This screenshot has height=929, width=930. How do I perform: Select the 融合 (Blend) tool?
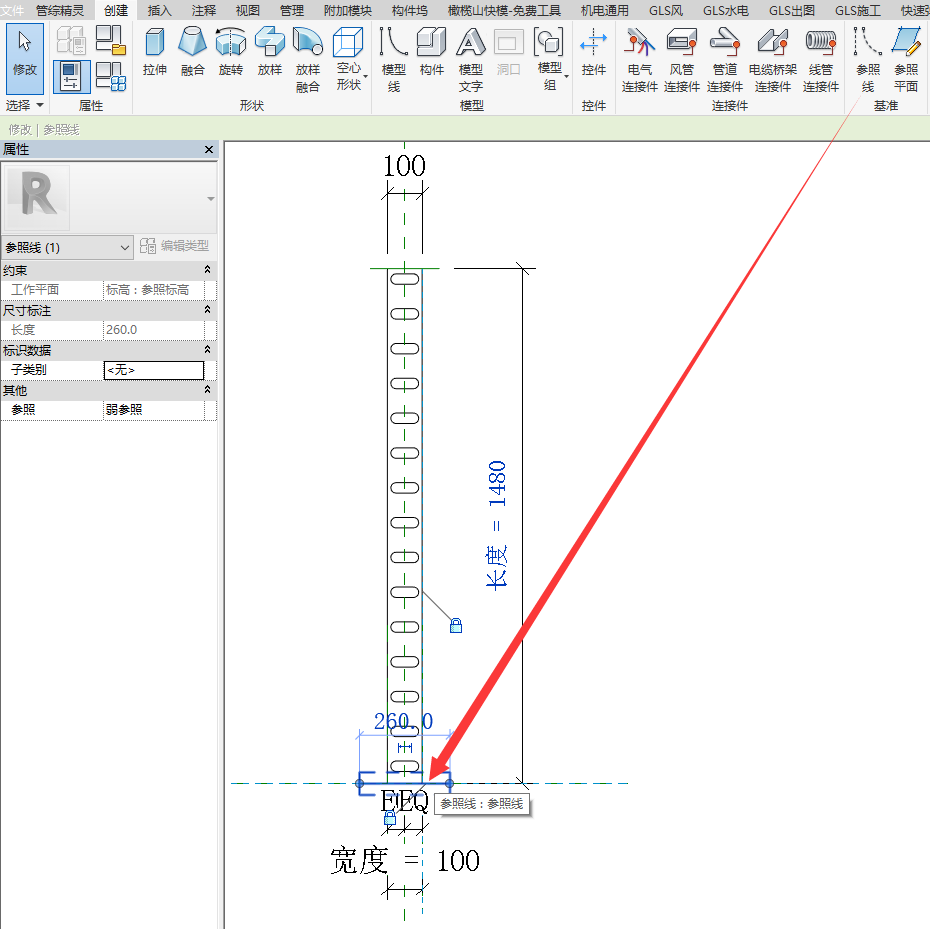point(193,52)
